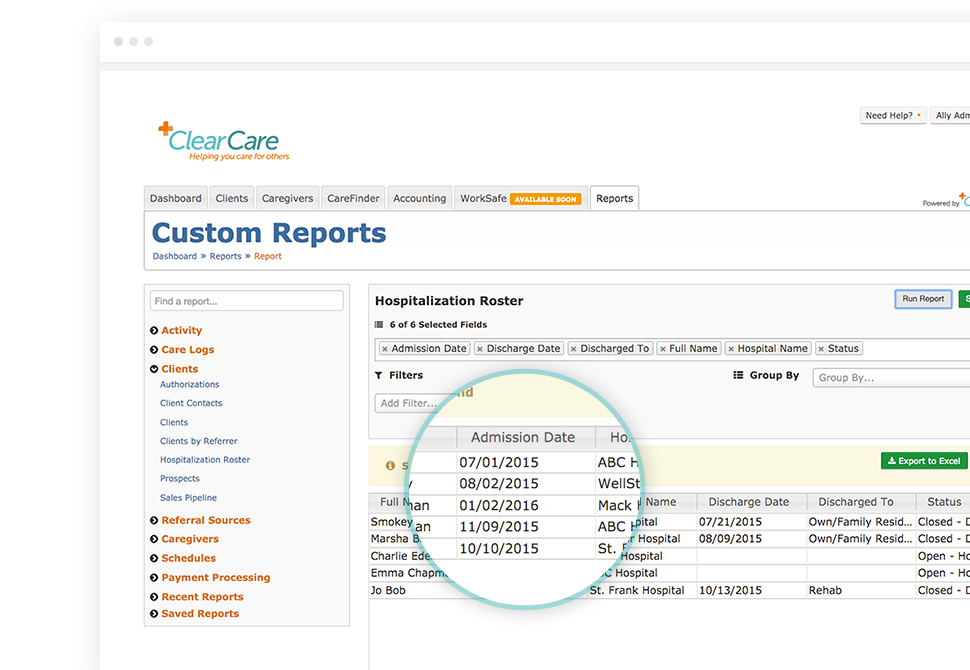Open the Prospects report
Screen dimensions: 970x670
179,478
